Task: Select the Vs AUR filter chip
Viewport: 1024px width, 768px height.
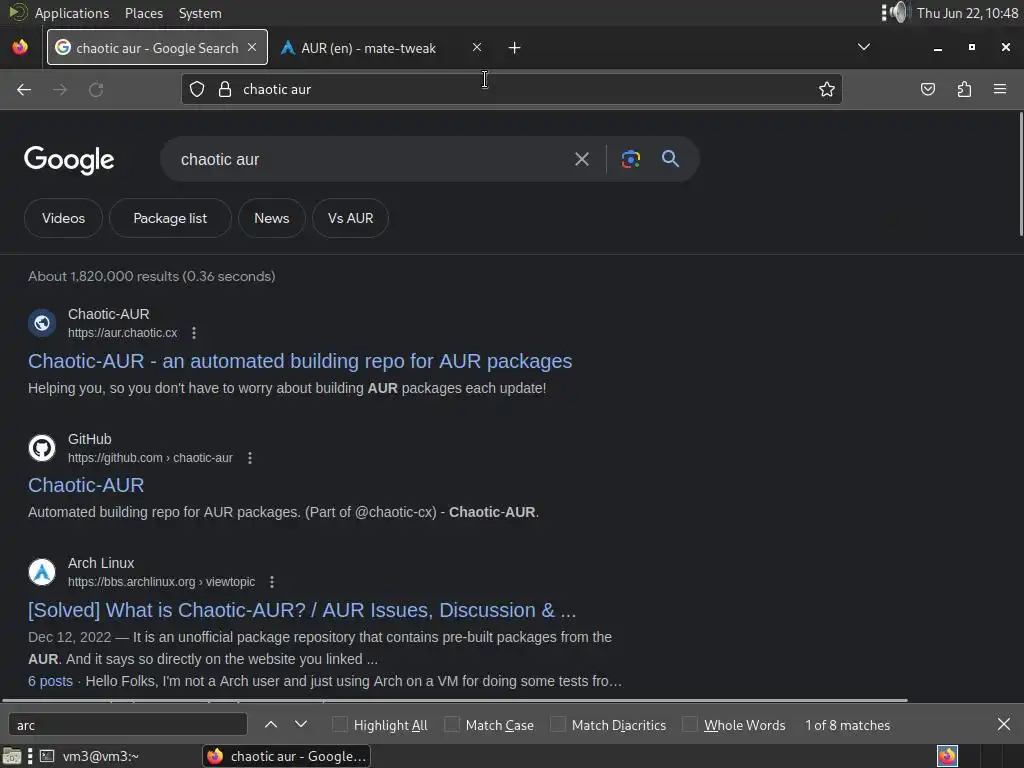Action: [x=351, y=218]
